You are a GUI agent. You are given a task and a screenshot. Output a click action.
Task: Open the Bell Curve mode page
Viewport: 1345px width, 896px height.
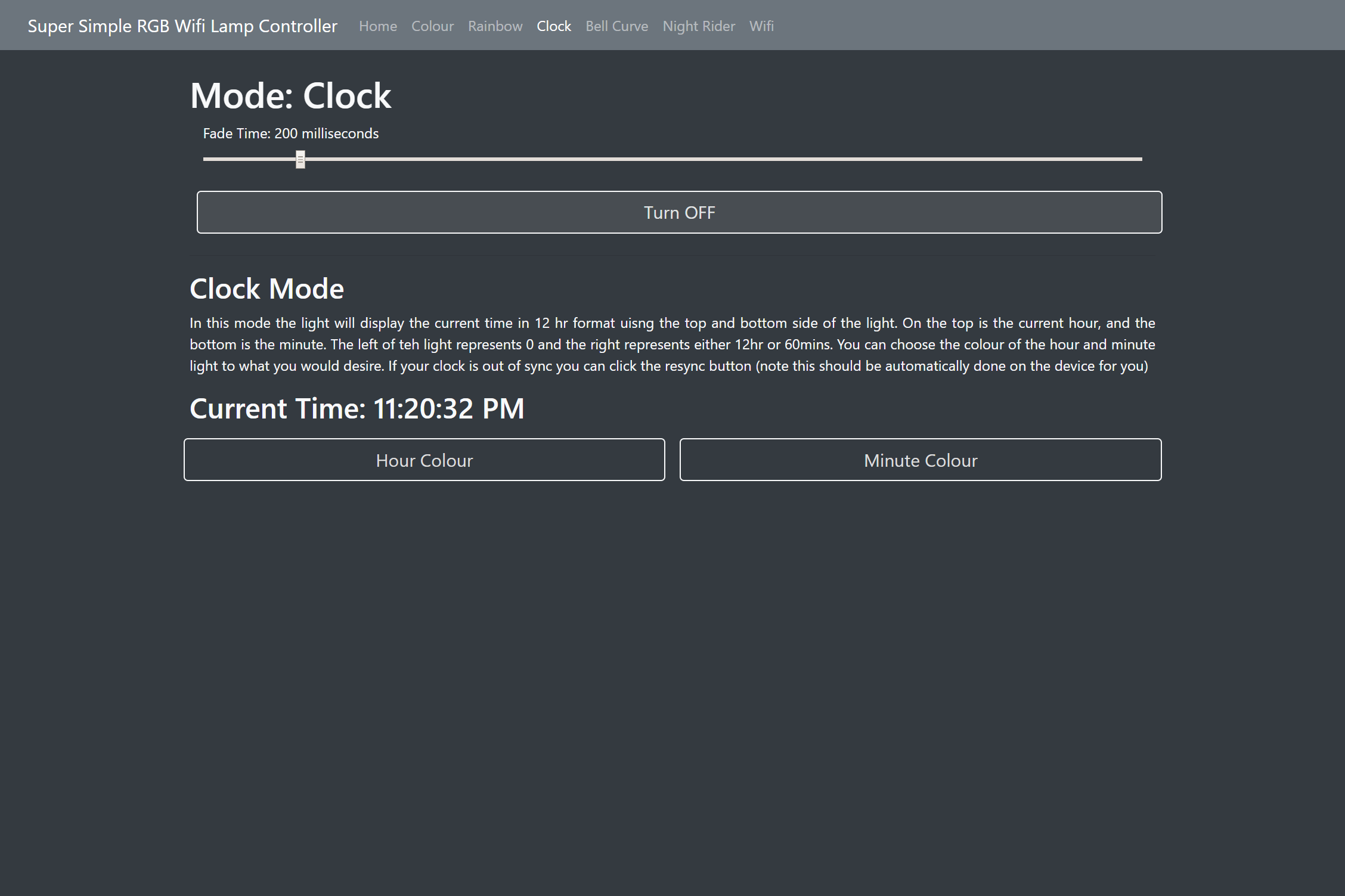[x=616, y=26]
